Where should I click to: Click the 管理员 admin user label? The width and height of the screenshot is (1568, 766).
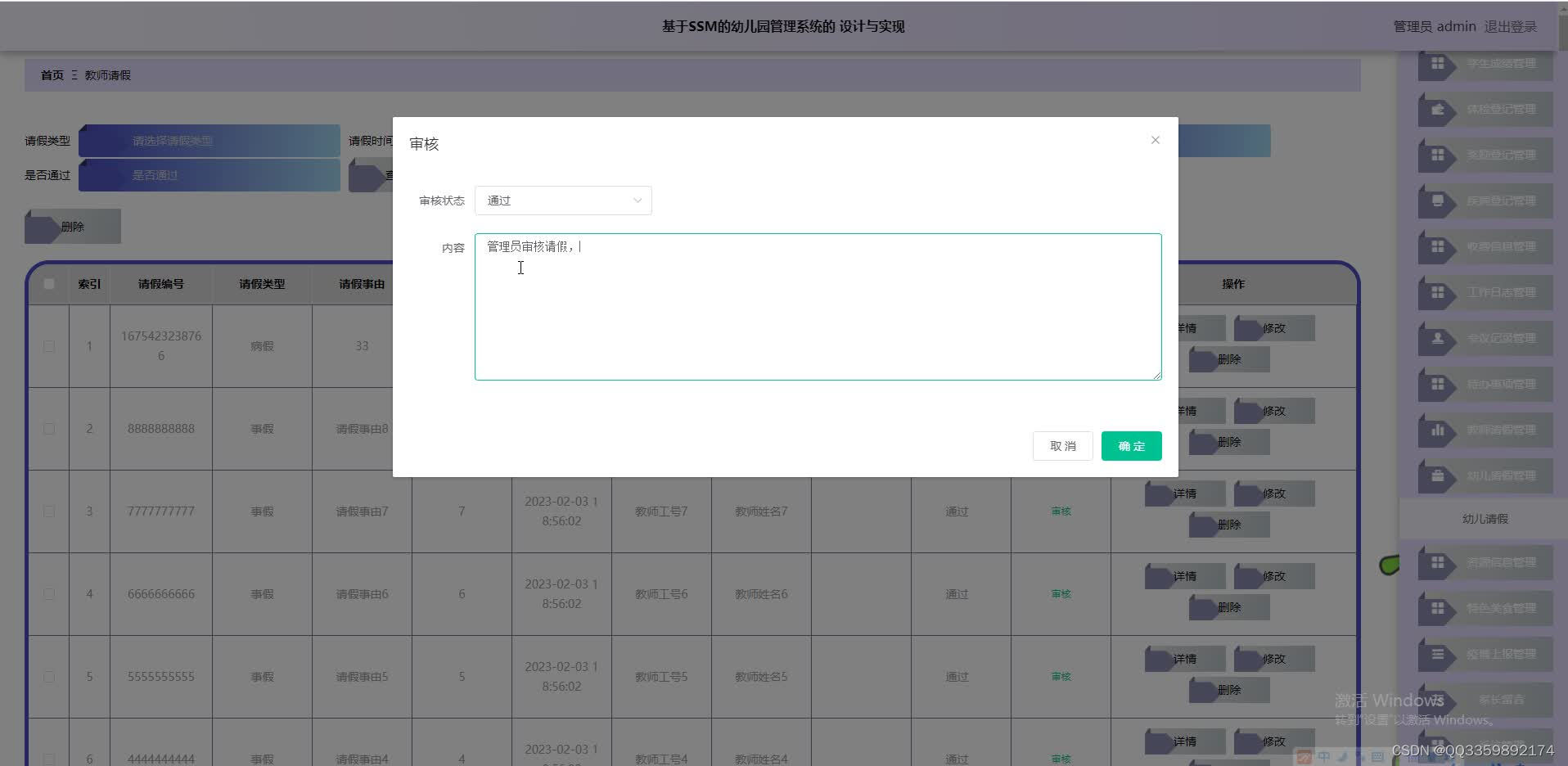(1434, 26)
